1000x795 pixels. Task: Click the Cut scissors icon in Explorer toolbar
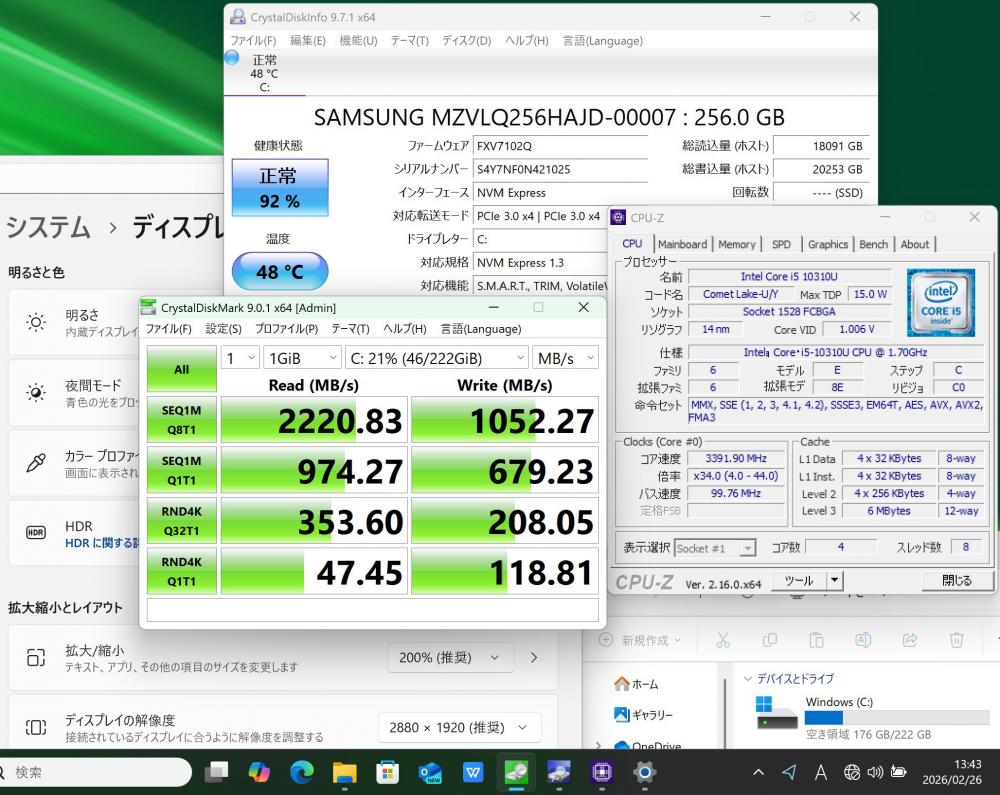(723, 640)
